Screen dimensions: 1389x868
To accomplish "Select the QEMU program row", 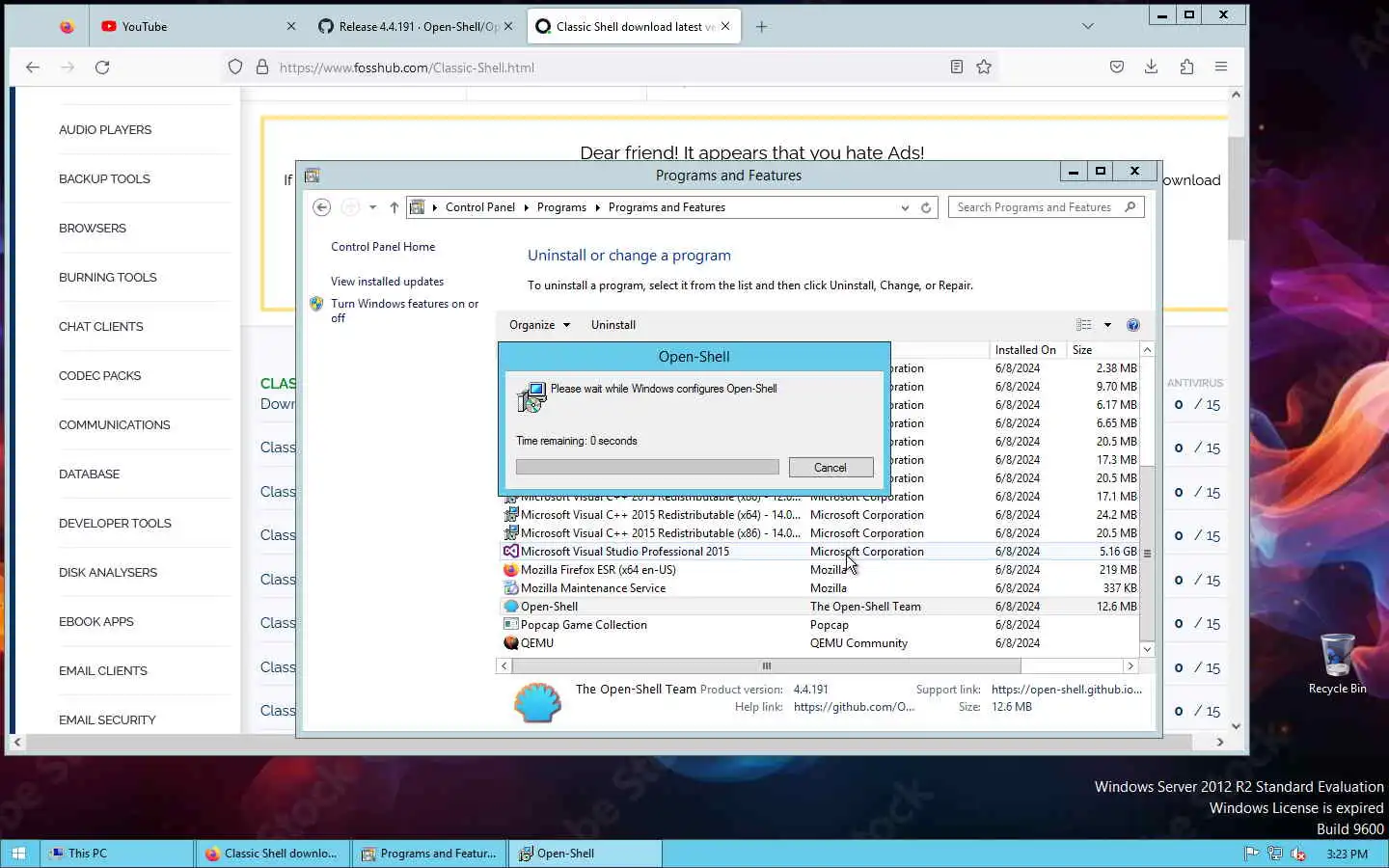I will [x=820, y=643].
